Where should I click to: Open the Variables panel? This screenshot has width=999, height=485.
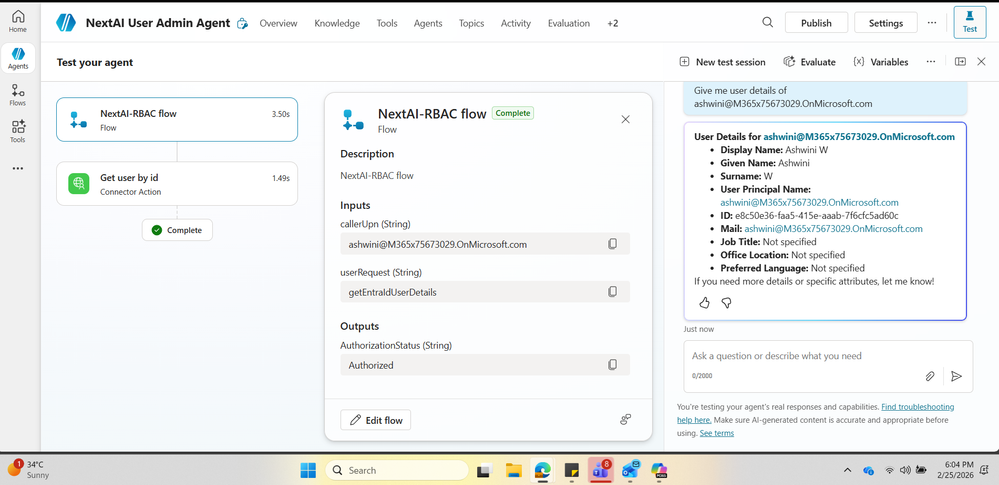[880, 62]
